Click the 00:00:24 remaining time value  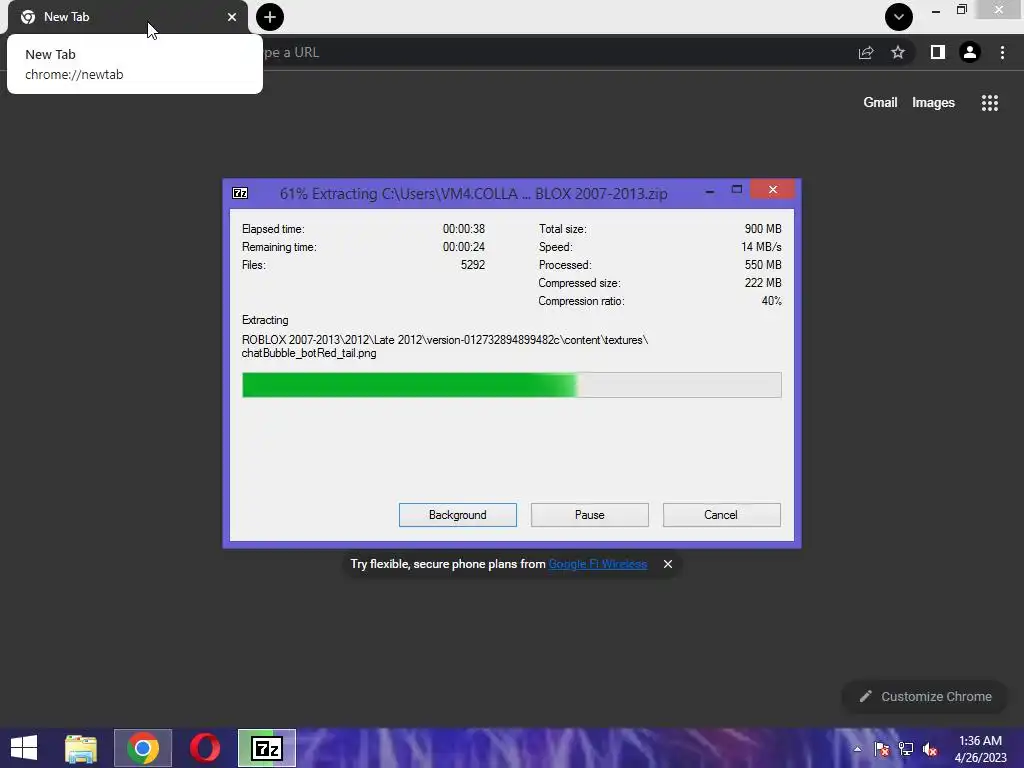[464, 247]
